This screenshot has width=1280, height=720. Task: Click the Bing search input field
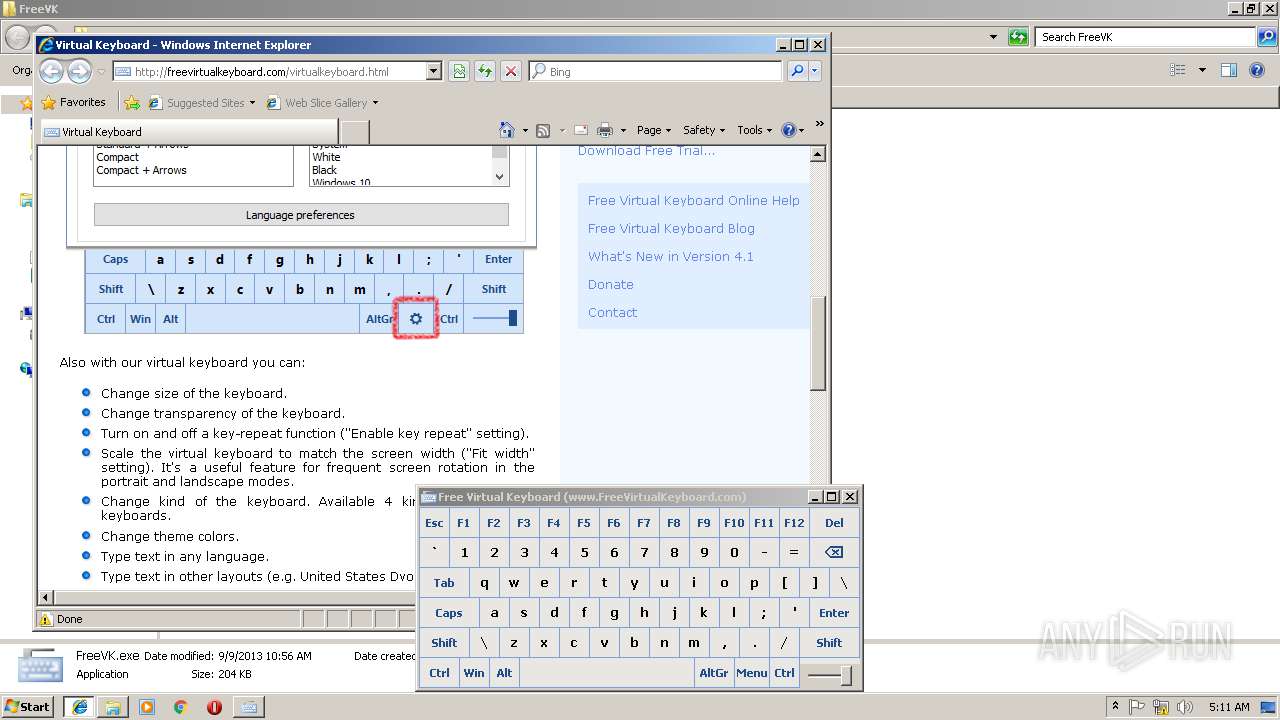click(x=655, y=71)
